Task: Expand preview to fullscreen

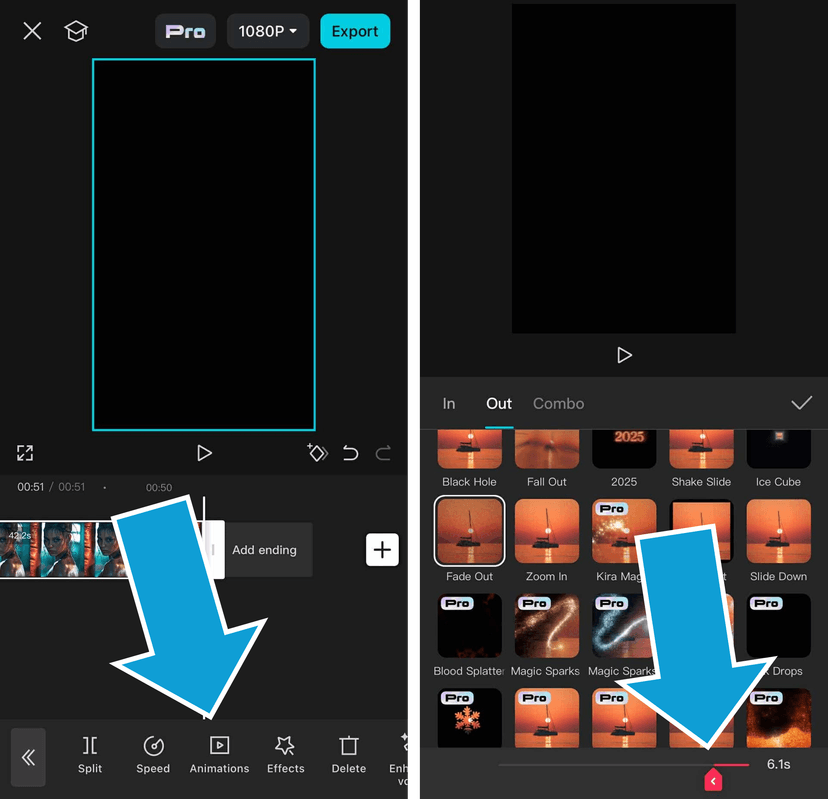Action: [x=24, y=453]
